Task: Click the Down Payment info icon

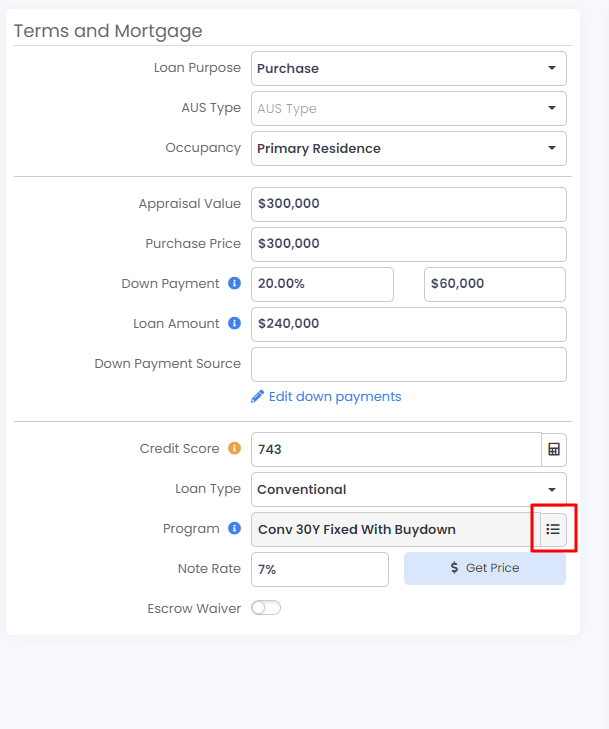Action: pyautogui.click(x=234, y=283)
